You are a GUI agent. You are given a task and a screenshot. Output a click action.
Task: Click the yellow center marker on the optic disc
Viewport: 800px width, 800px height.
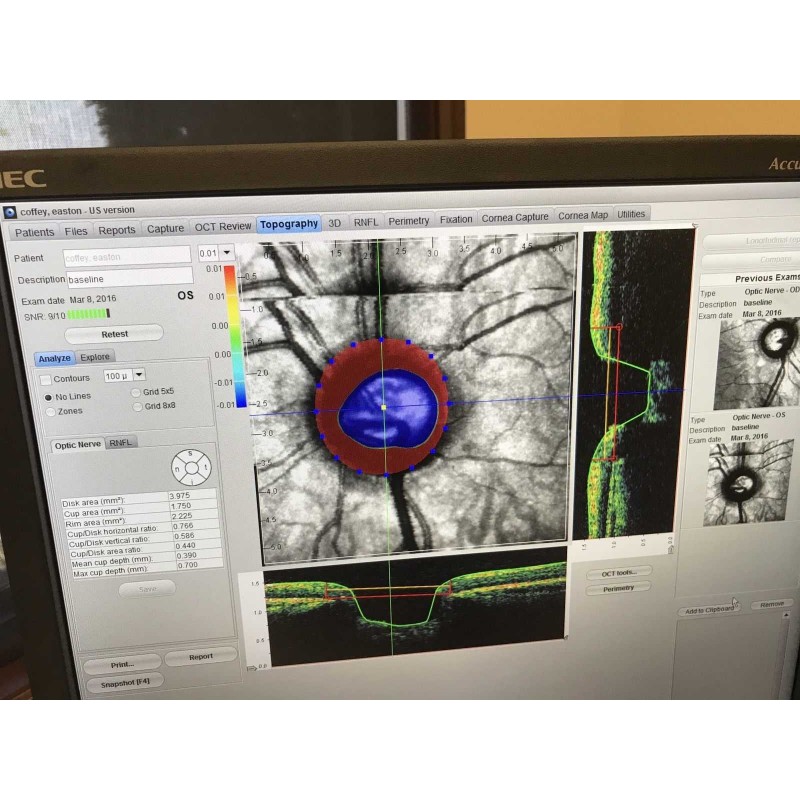click(384, 407)
